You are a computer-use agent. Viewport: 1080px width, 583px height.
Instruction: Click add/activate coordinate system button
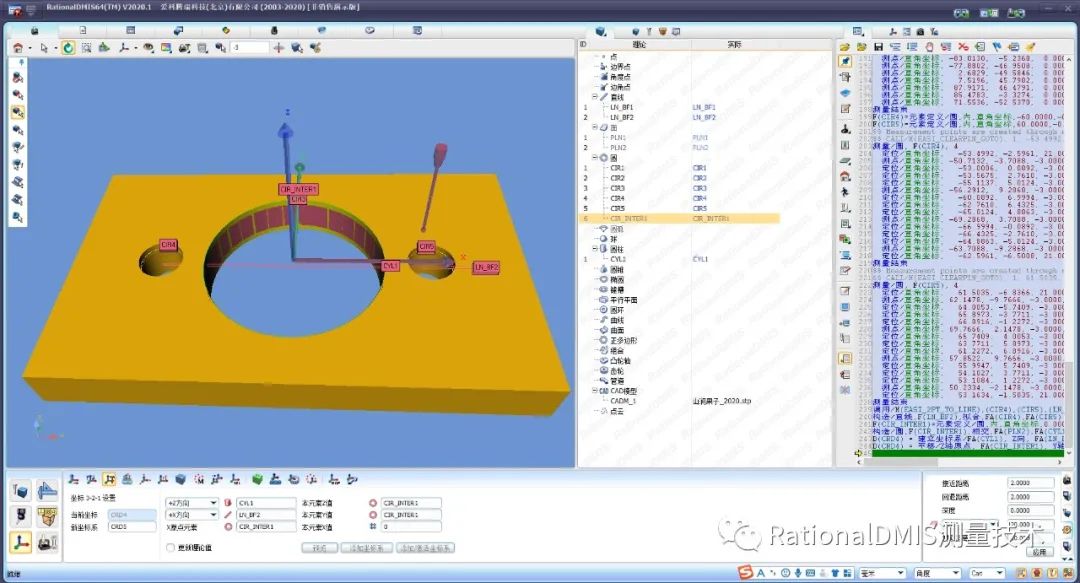click(426, 548)
